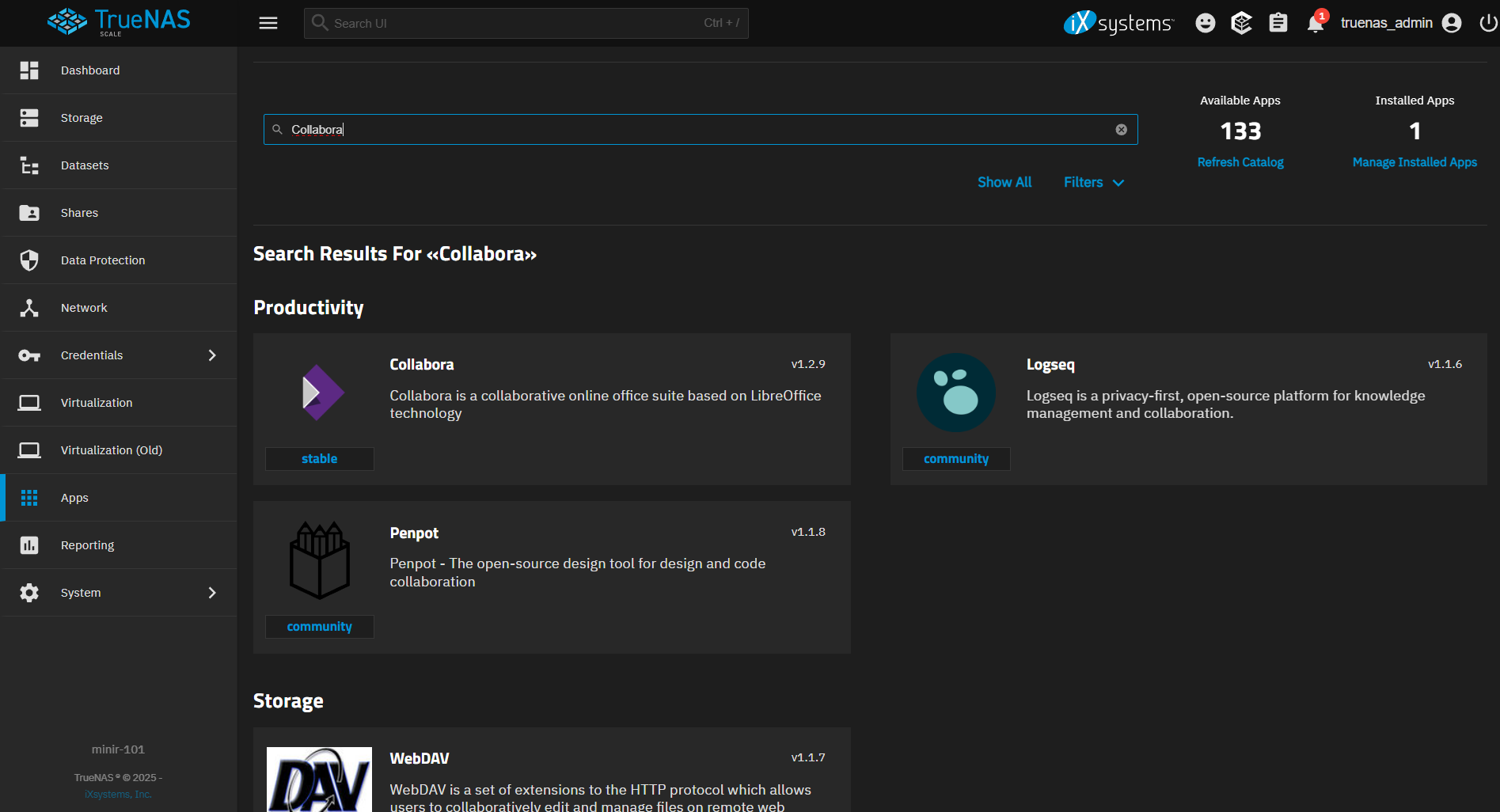Click the community badge on Logseq
This screenshot has width=1500, height=812.
[956, 459]
